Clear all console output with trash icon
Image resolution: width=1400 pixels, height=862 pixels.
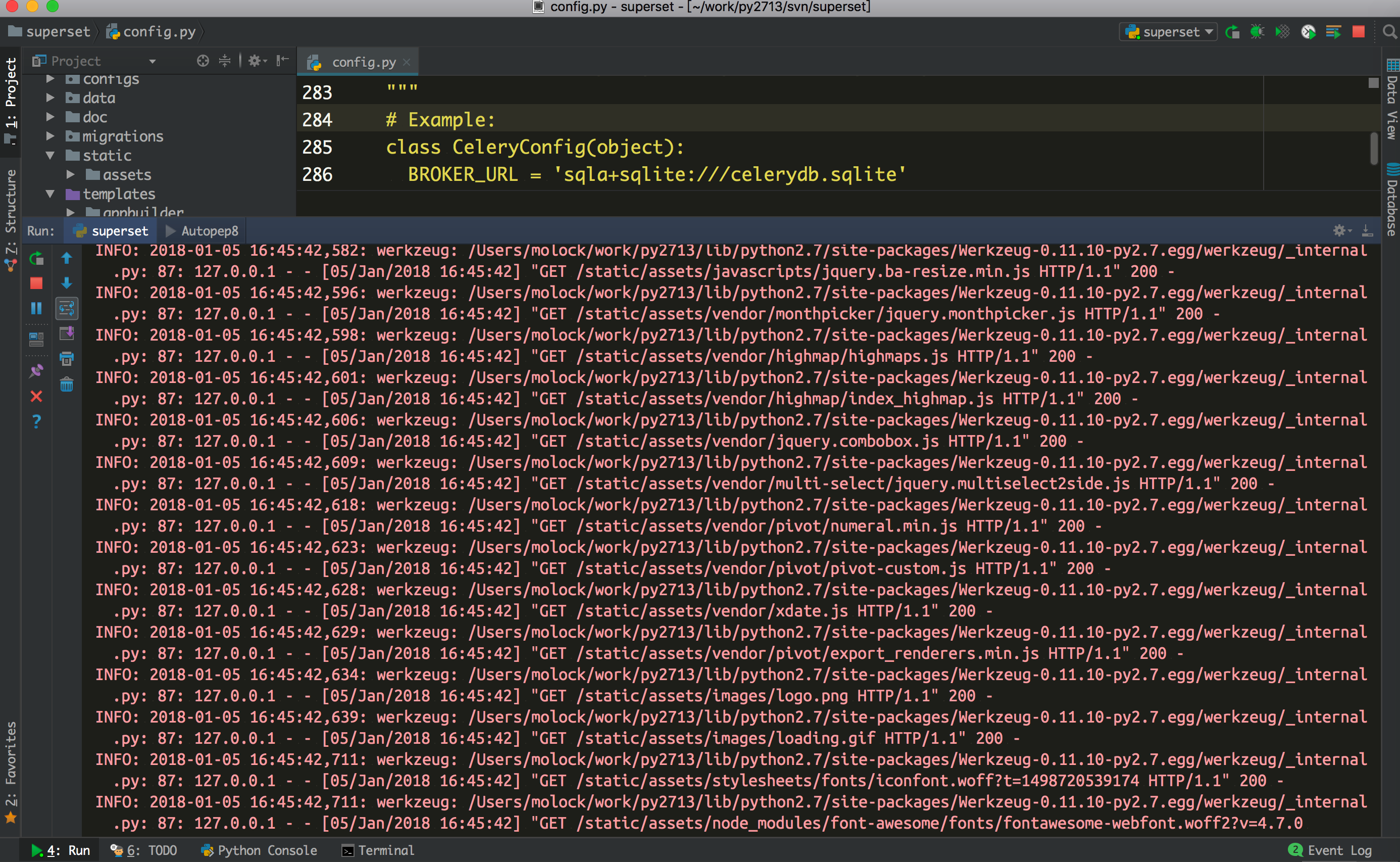(x=67, y=385)
